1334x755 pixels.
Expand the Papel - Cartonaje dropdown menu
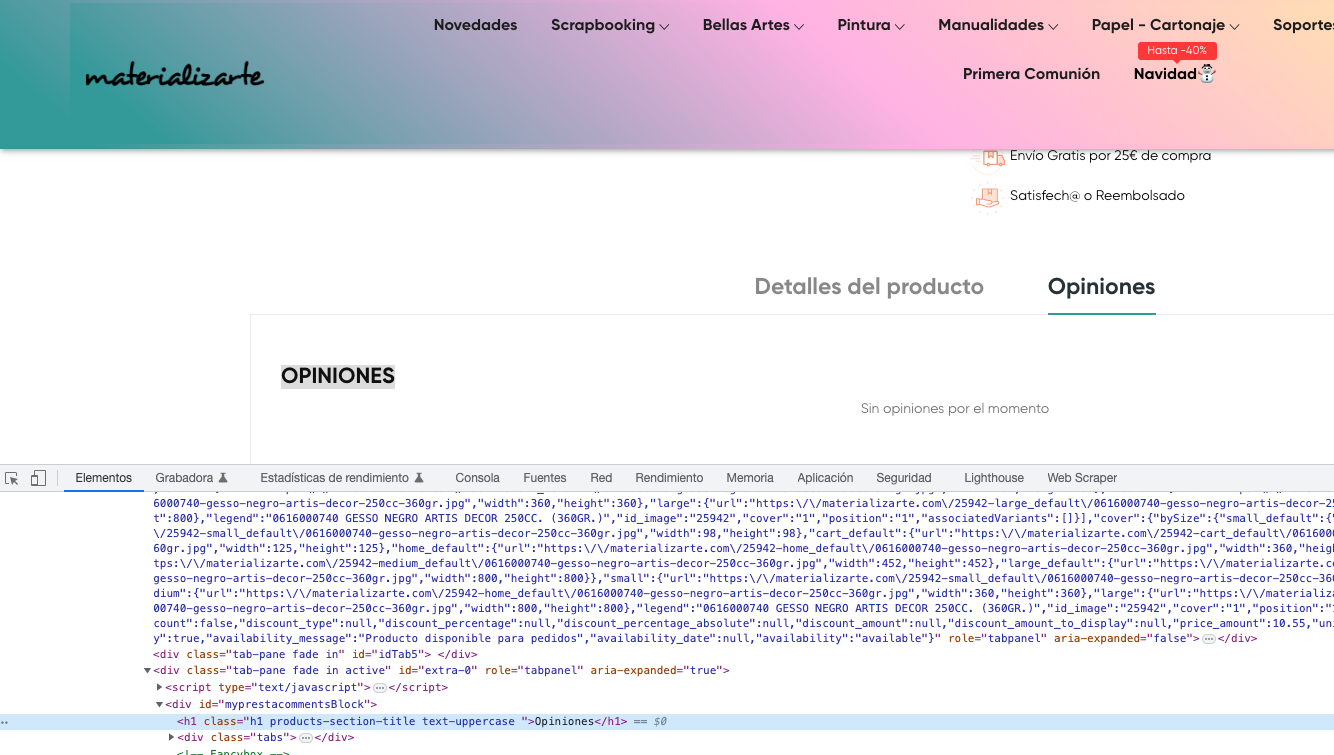pos(1165,25)
